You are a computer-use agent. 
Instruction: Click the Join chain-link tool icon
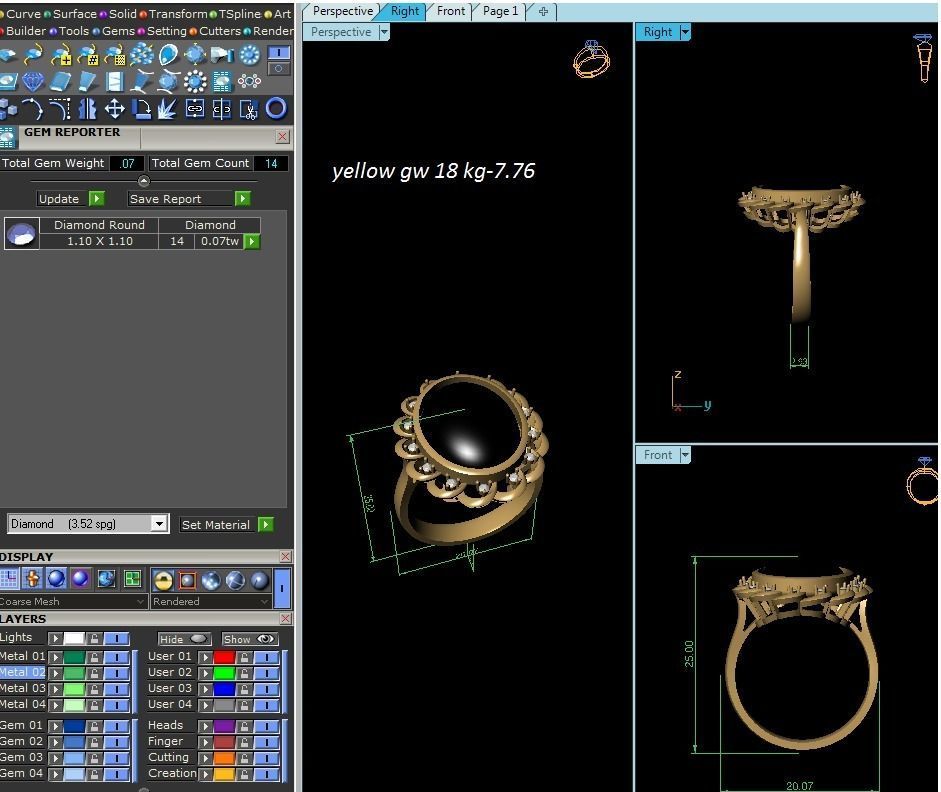click(x=195, y=109)
